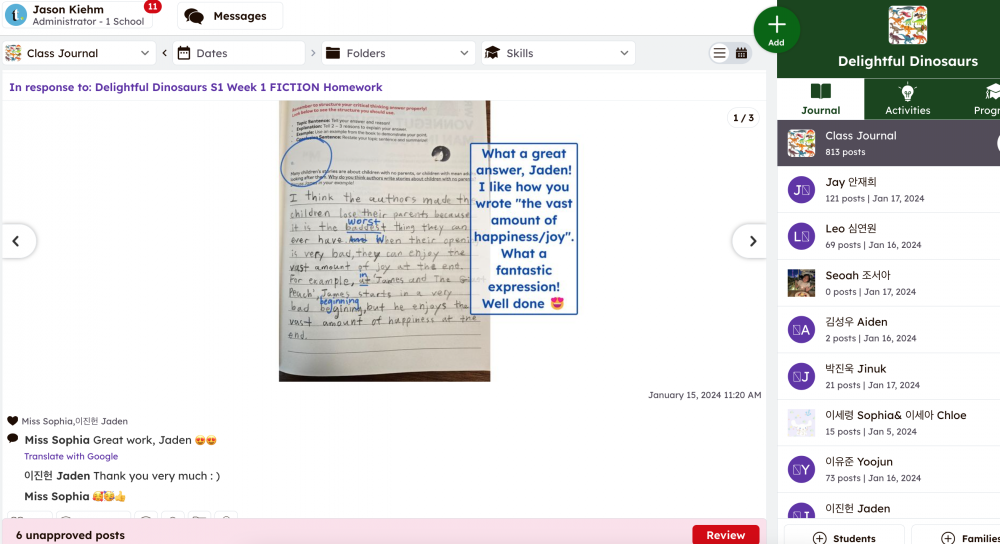
Task: Click the Messages speech bubble icon
Action: point(194,17)
